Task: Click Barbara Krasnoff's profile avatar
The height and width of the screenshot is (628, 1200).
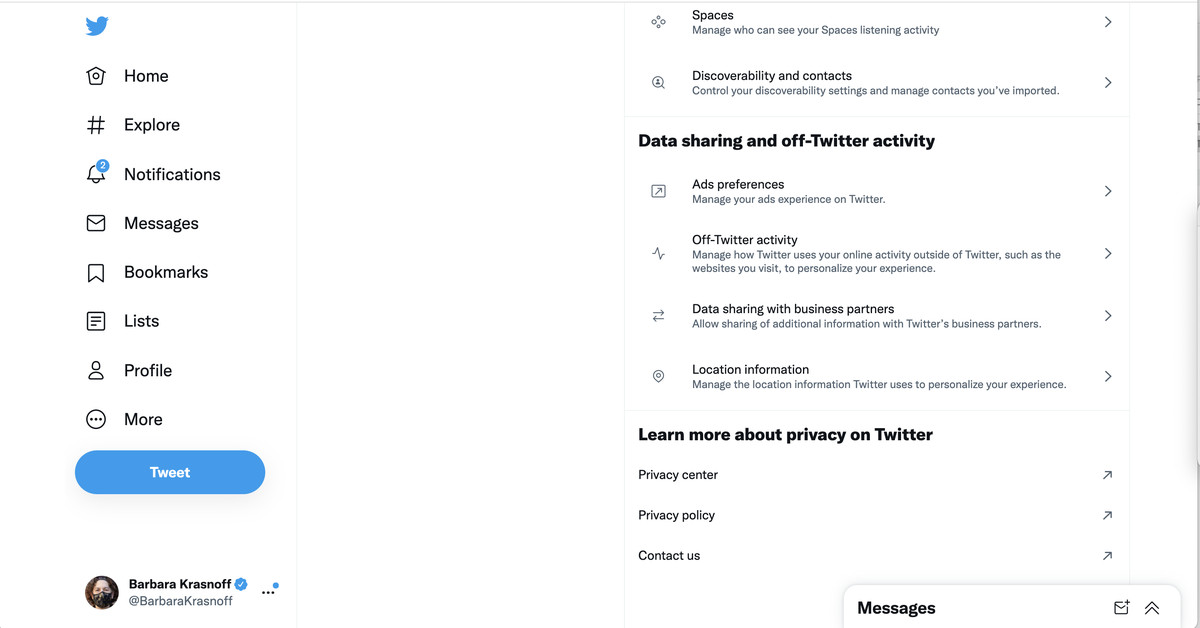Action: (102, 592)
